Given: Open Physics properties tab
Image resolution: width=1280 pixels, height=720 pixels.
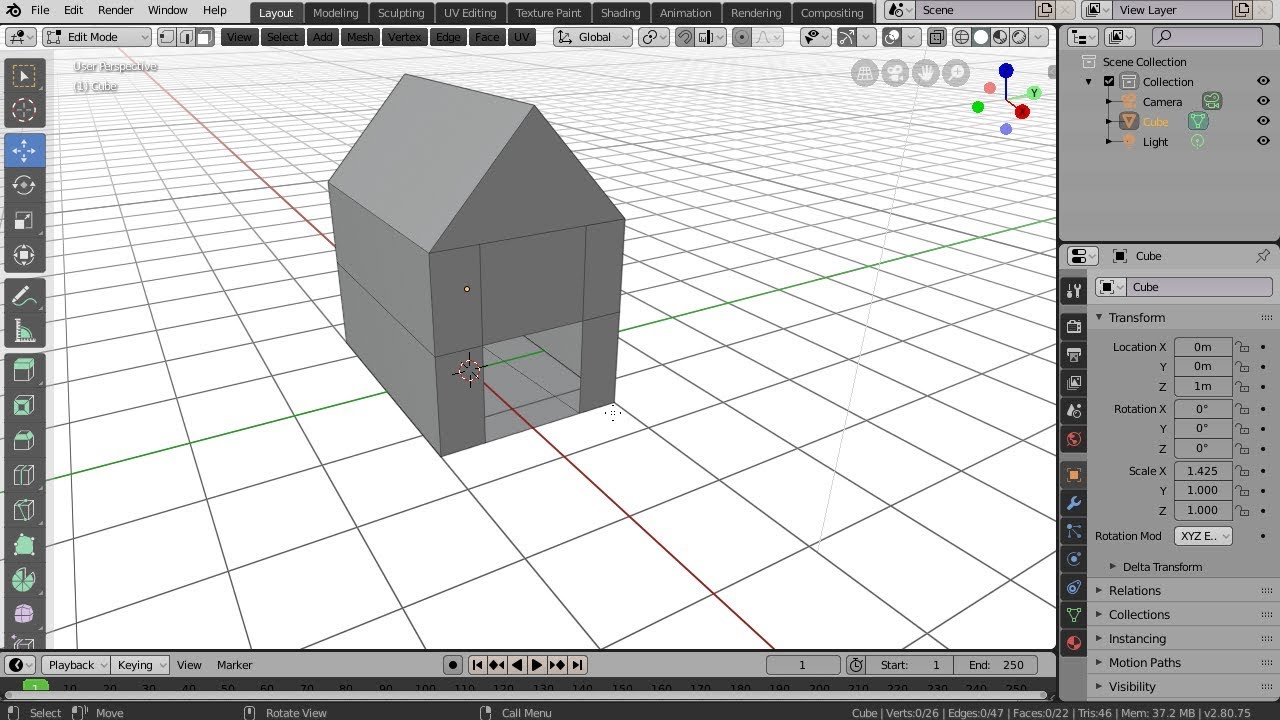Looking at the screenshot, I should point(1074,559).
